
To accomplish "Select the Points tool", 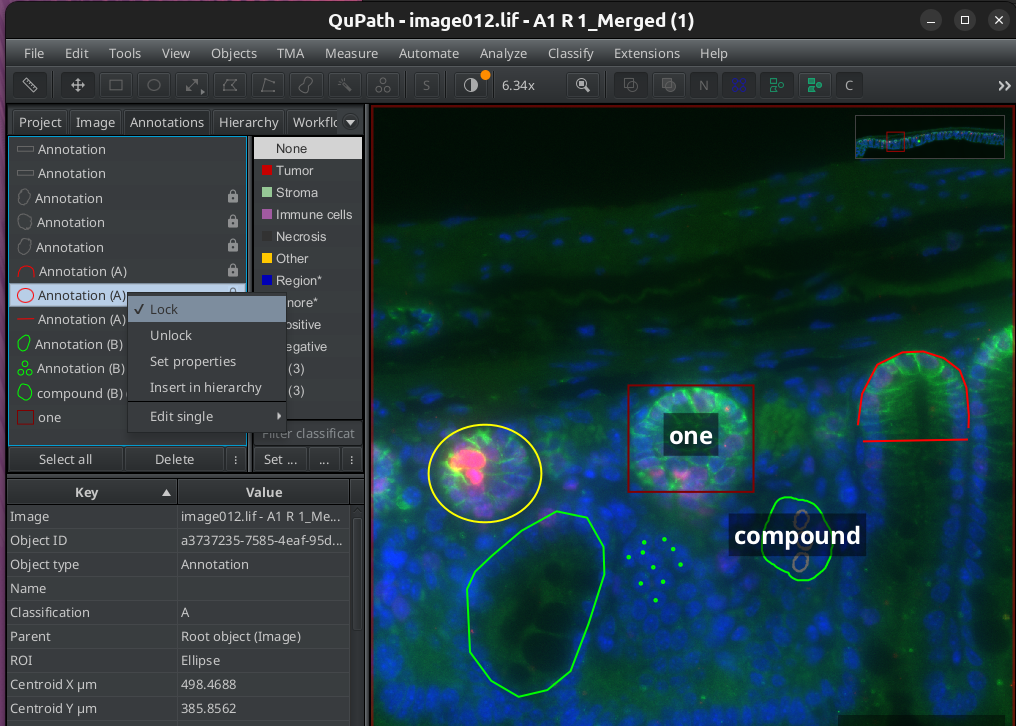I will coord(382,85).
